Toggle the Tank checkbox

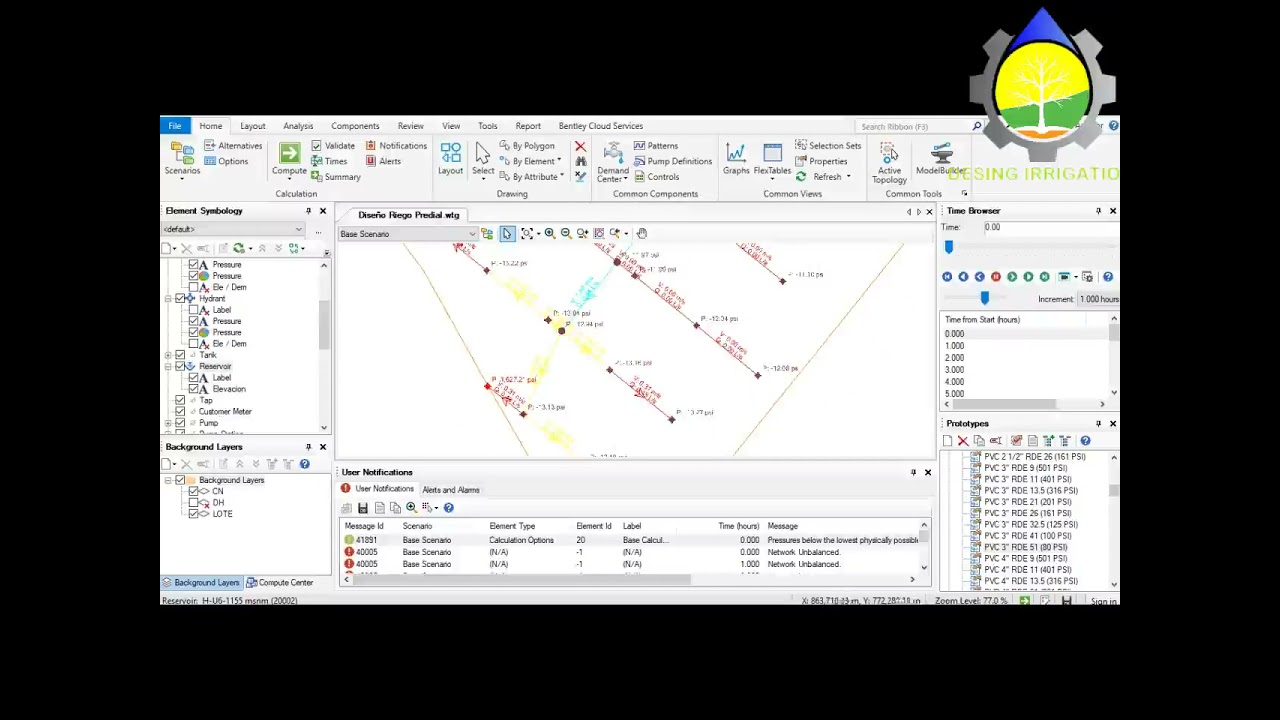pos(180,355)
